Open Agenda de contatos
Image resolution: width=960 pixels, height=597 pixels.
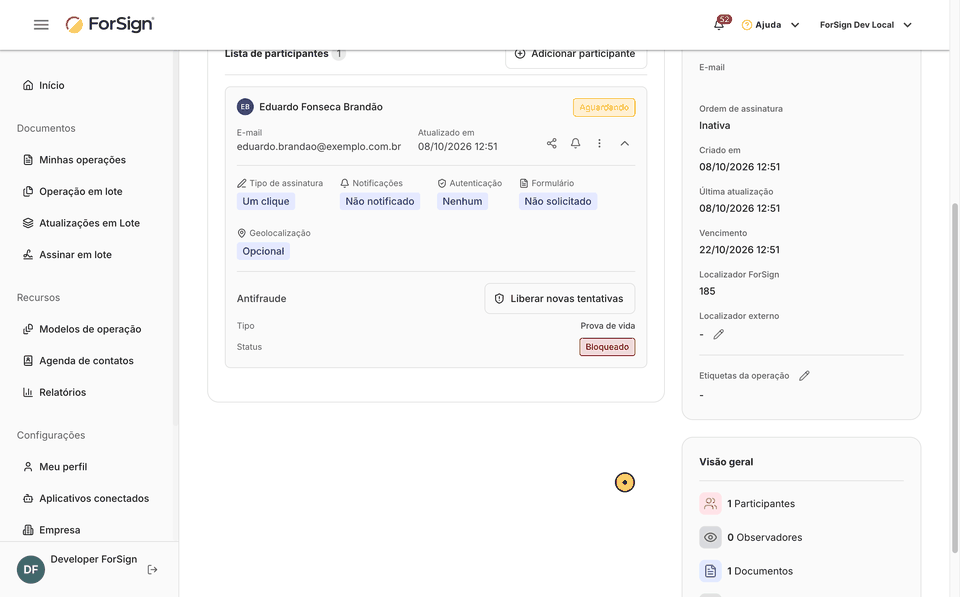pos(78,361)
